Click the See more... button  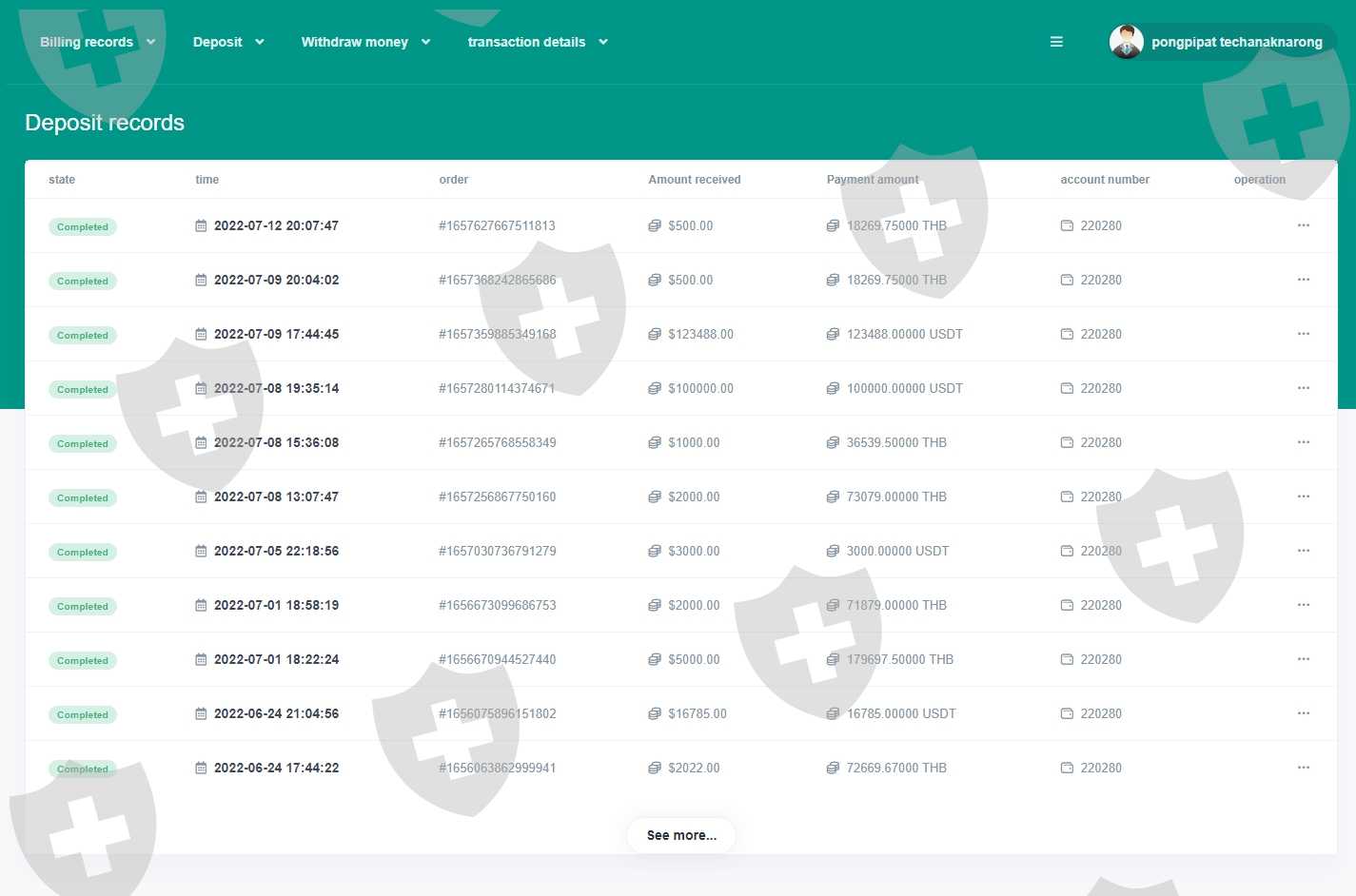(681, 835)
